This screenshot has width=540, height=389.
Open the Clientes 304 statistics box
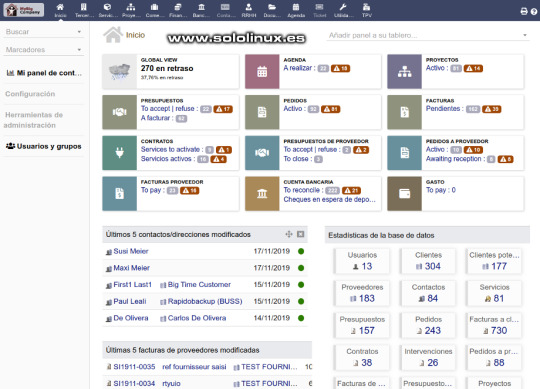coord(428,261)
